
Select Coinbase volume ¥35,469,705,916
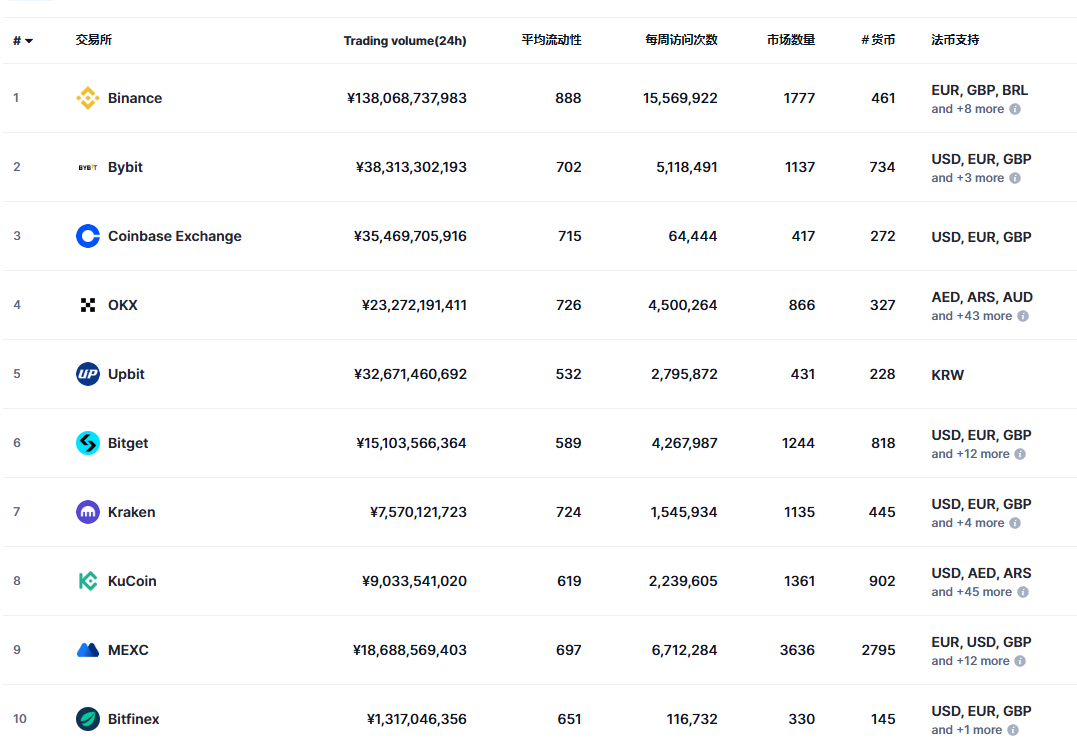pyautogui.click(x=410, y=236)
